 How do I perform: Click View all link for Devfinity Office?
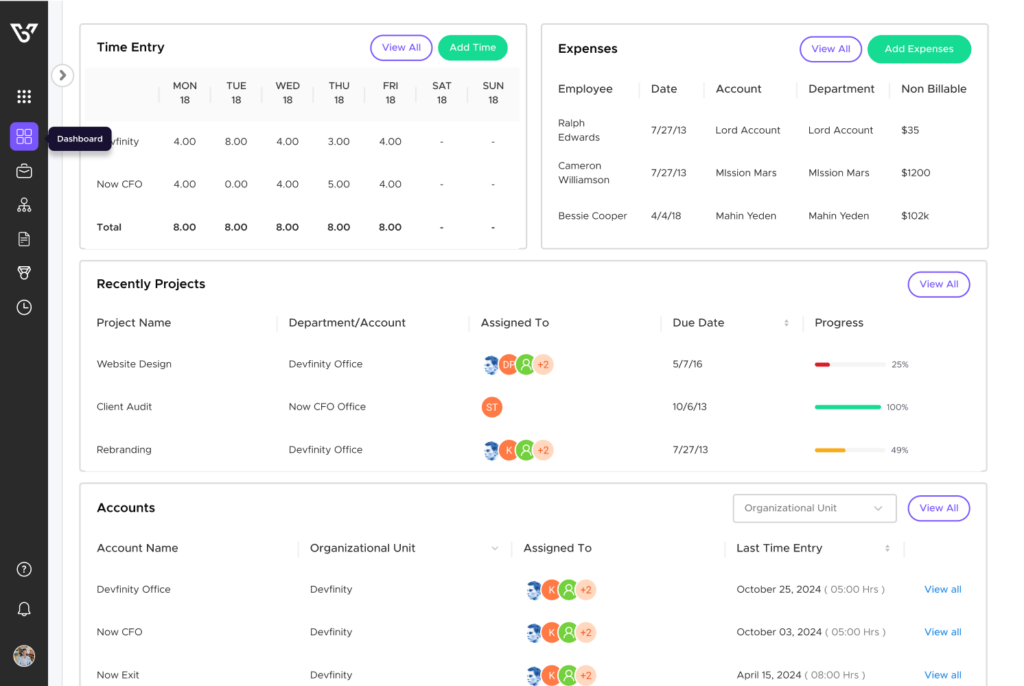coord(942,589)
